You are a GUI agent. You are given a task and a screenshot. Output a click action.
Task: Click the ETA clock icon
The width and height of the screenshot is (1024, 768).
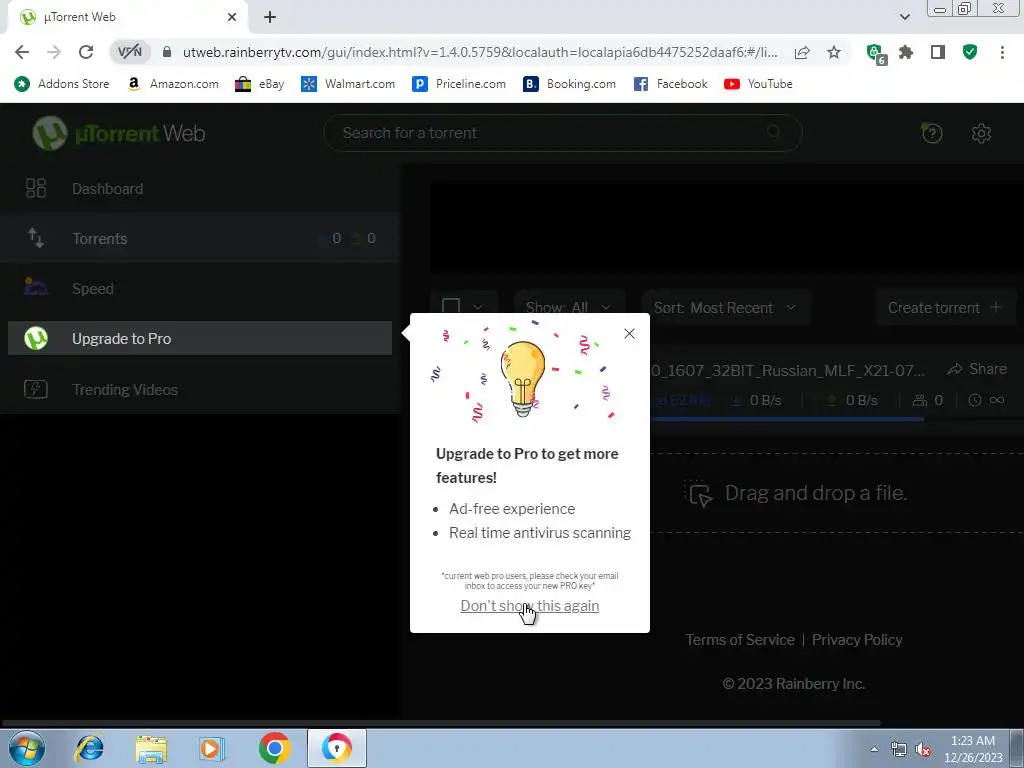974,400
